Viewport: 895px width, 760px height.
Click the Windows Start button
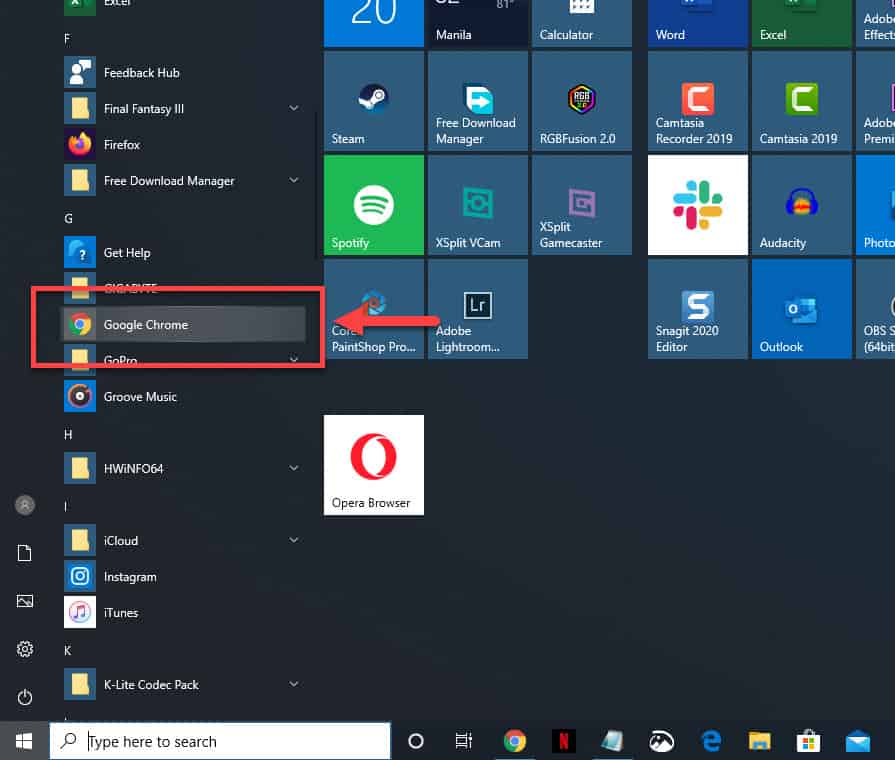click(x=24, y=741)
